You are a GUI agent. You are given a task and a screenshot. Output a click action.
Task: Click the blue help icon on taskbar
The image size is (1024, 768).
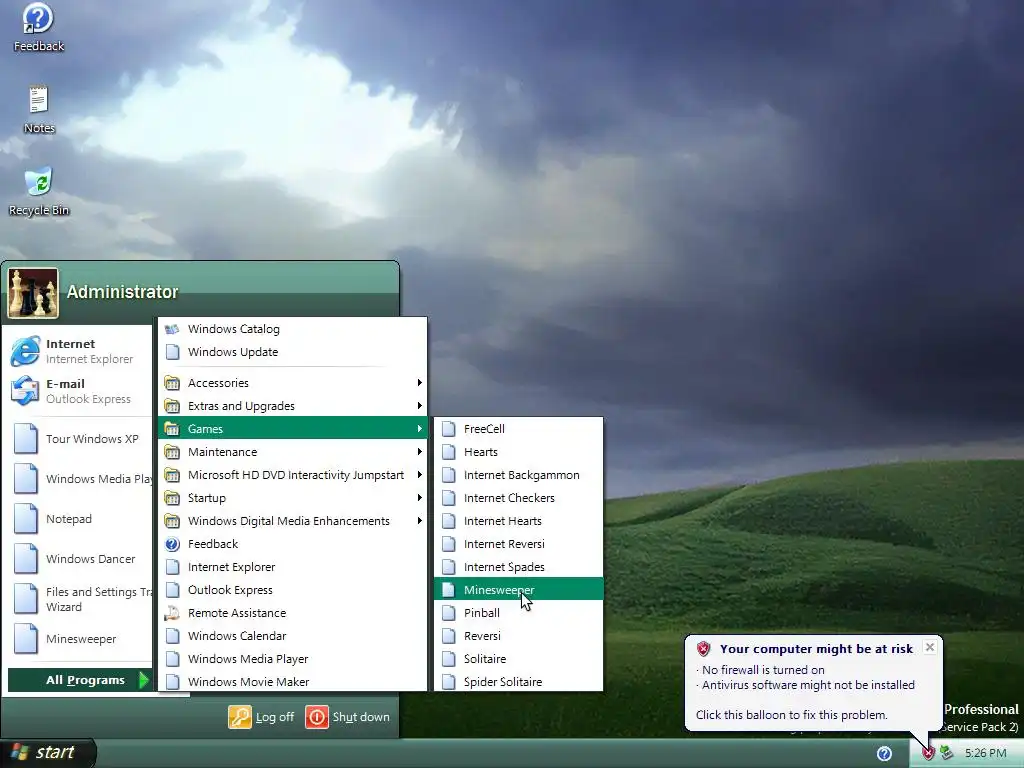click(884, 754)
